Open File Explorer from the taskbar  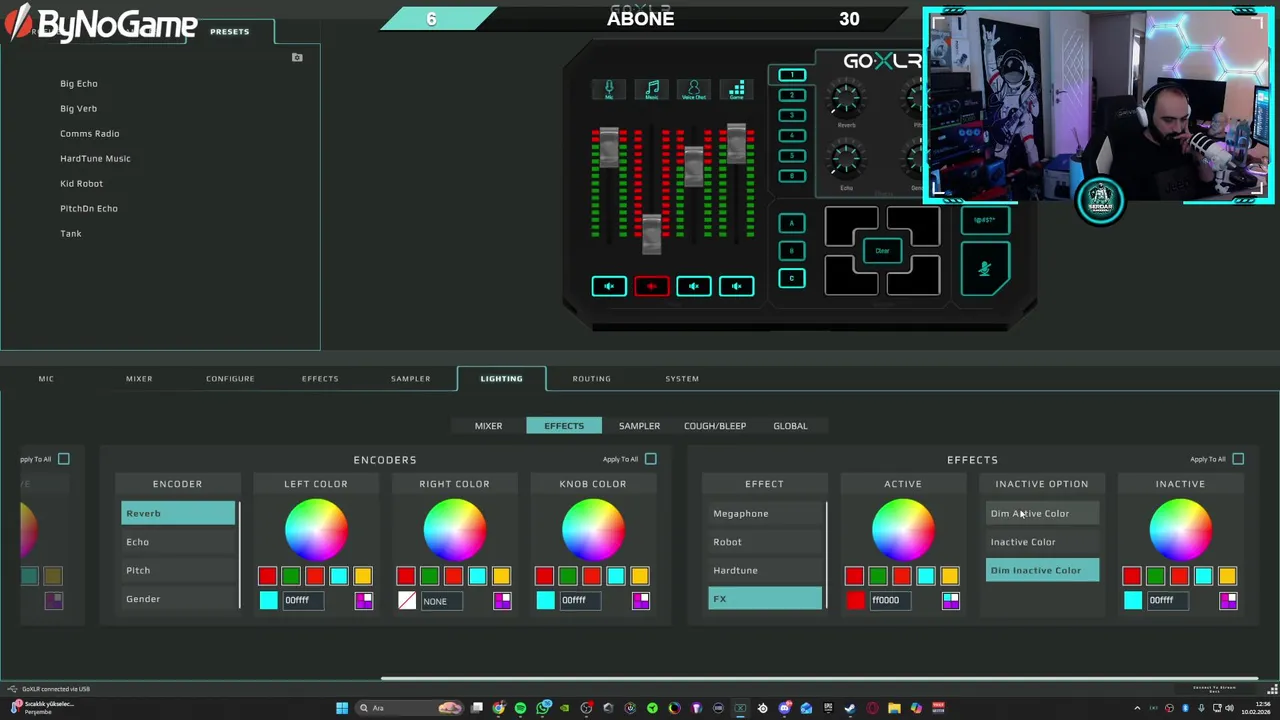894,708
